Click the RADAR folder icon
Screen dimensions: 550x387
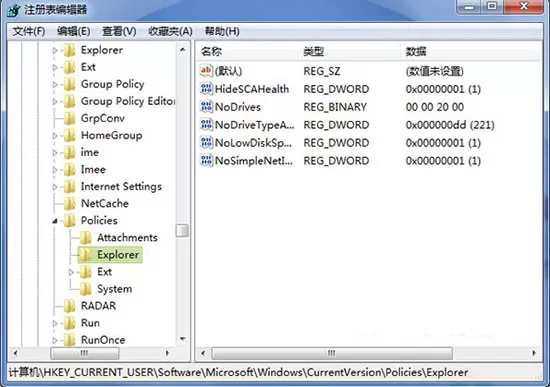(x=70, y=306)
